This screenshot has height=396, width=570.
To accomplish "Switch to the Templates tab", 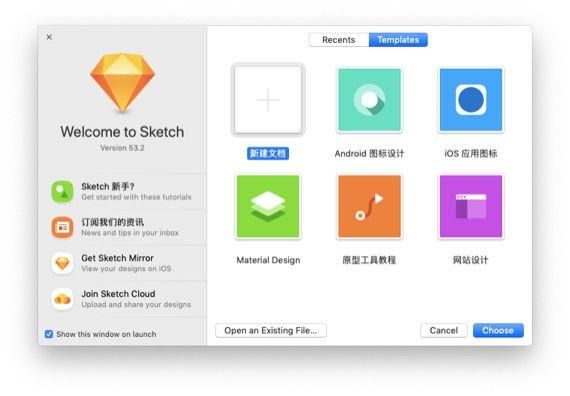I will click(x=398, y=40).
